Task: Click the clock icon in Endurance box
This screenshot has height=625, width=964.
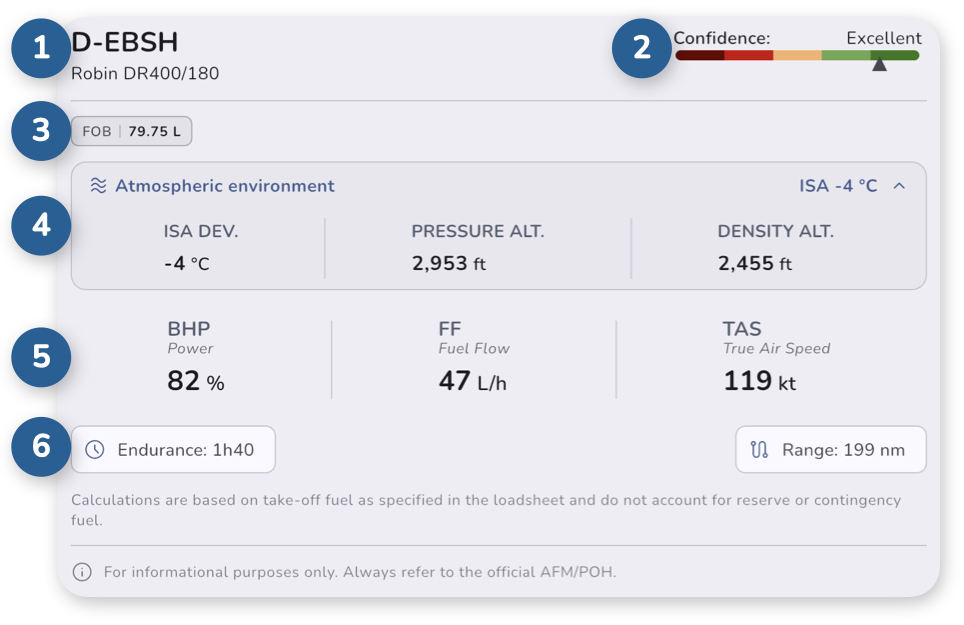Action: coord(95,450)
